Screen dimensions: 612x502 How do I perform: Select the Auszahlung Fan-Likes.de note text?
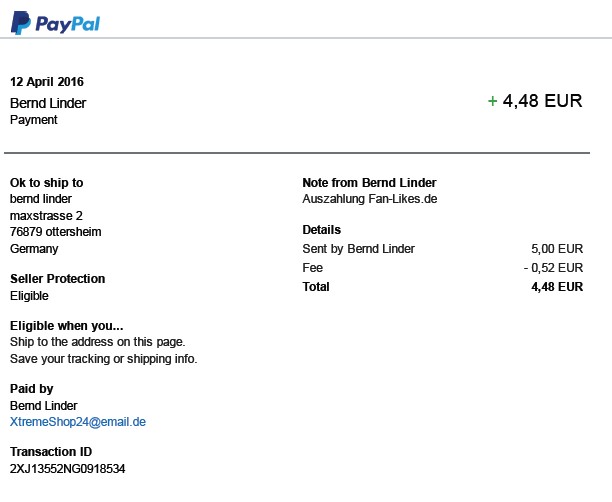click(369, 199)
